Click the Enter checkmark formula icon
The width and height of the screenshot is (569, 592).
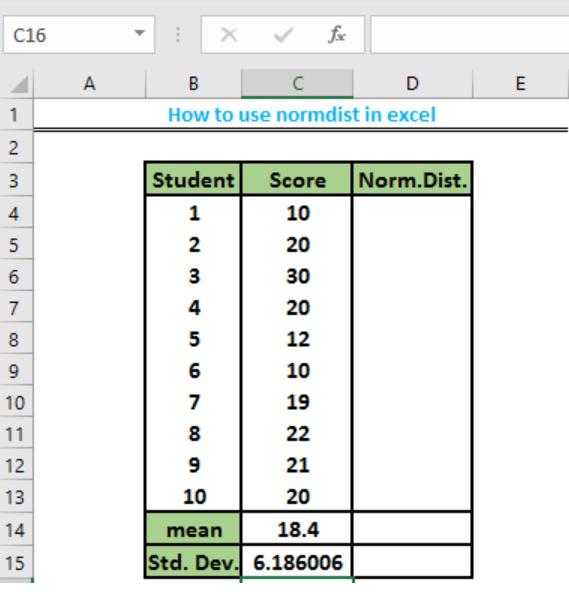[x=283, y=35]
